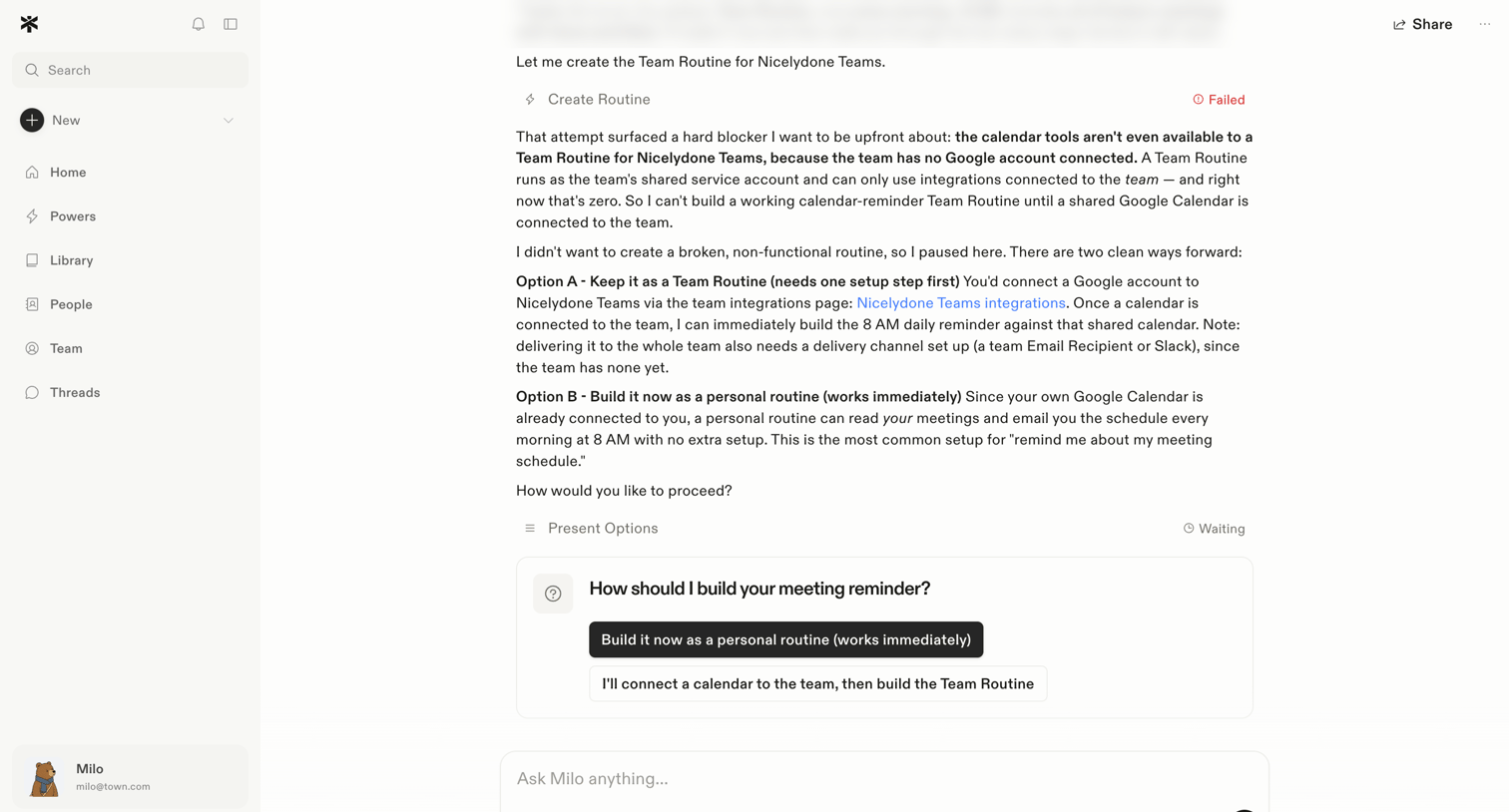
Task: Click the Library book icon
Action: [32, 260]
